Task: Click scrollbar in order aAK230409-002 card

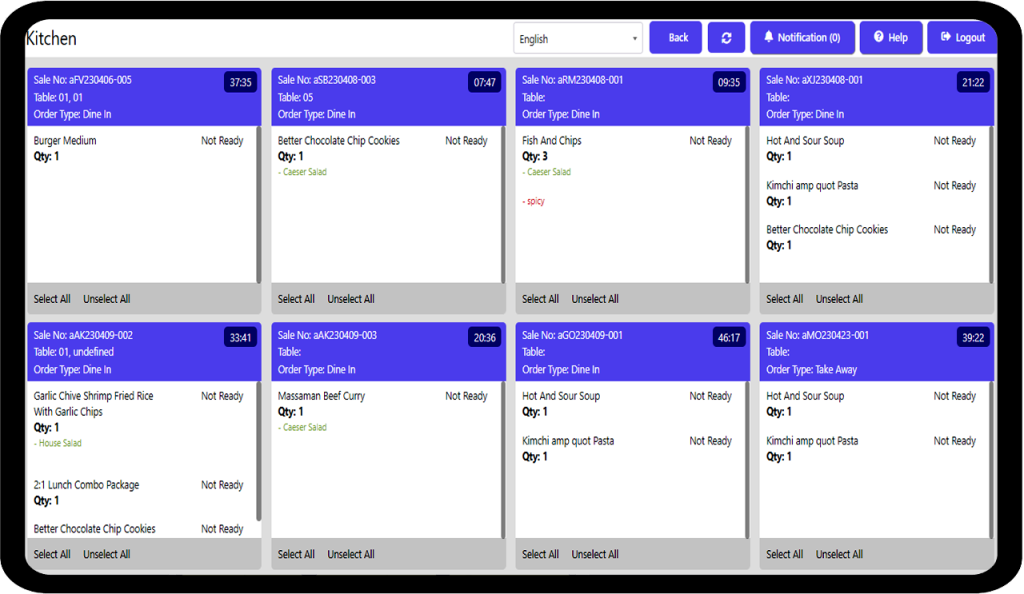Action: click(x=259, y=450)
